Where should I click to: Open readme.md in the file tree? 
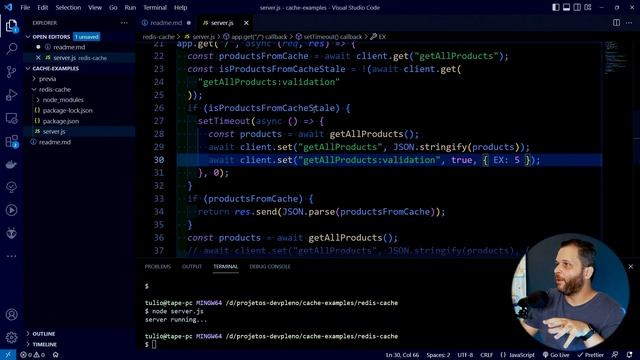click(x=55, y=142)
